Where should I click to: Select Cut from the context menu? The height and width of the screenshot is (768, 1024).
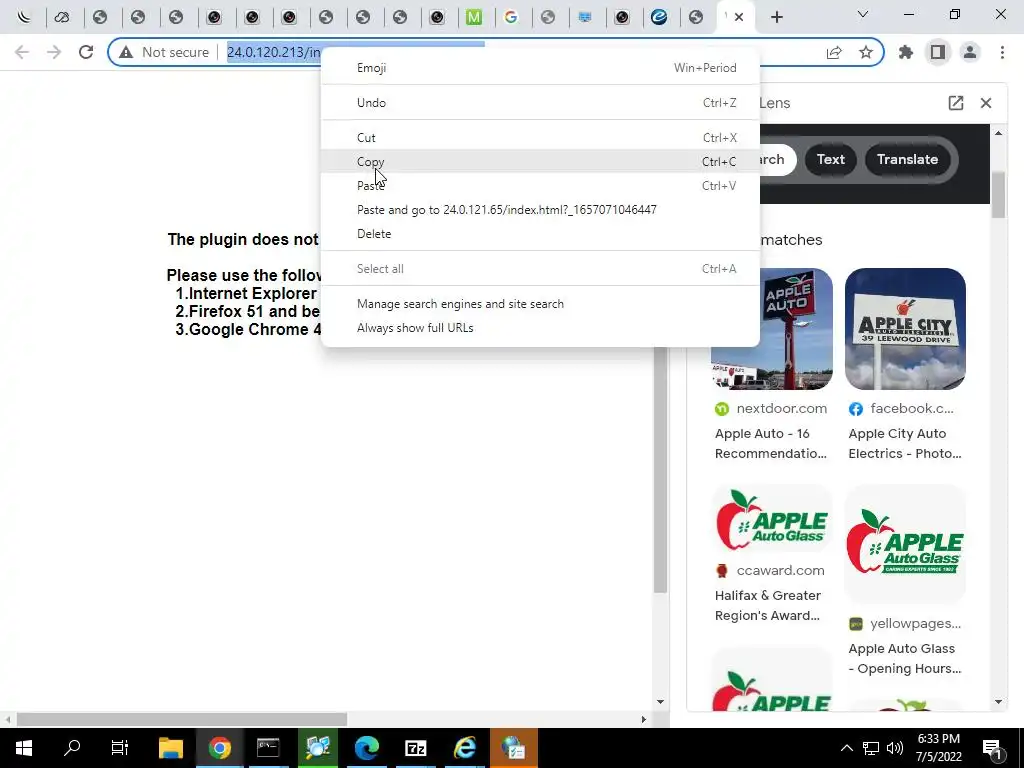[541, 138]
